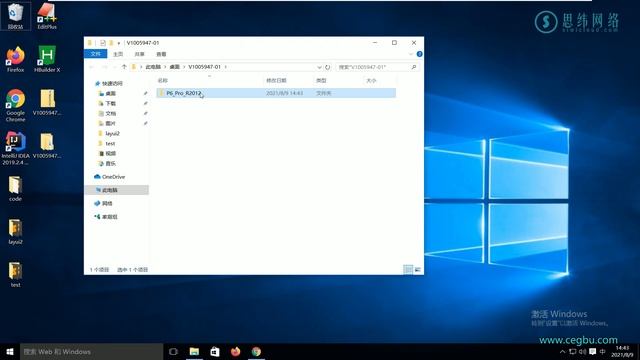Expand the chevron after V1005947-01 breadcrumb
Screen dimensions: 640x360
(x=226, y=67)
